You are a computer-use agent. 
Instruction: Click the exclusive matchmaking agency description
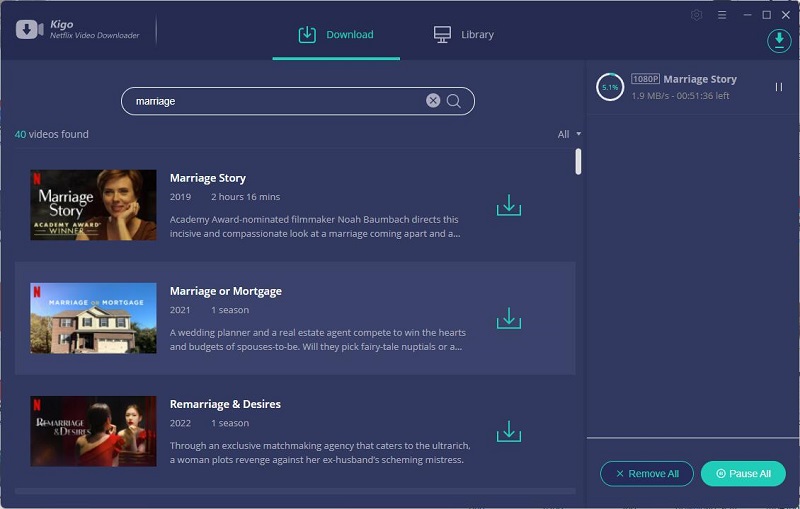pos(320,453)
